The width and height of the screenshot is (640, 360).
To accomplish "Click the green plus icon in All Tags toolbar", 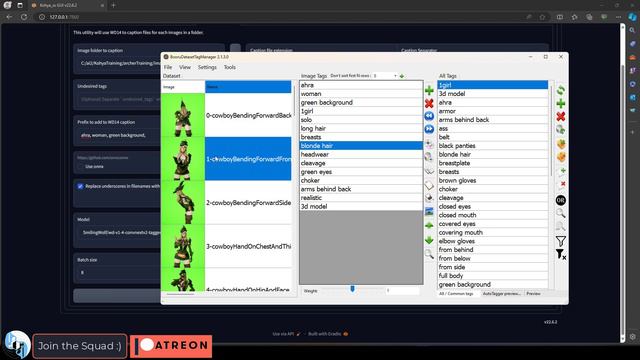I will 561,103.
